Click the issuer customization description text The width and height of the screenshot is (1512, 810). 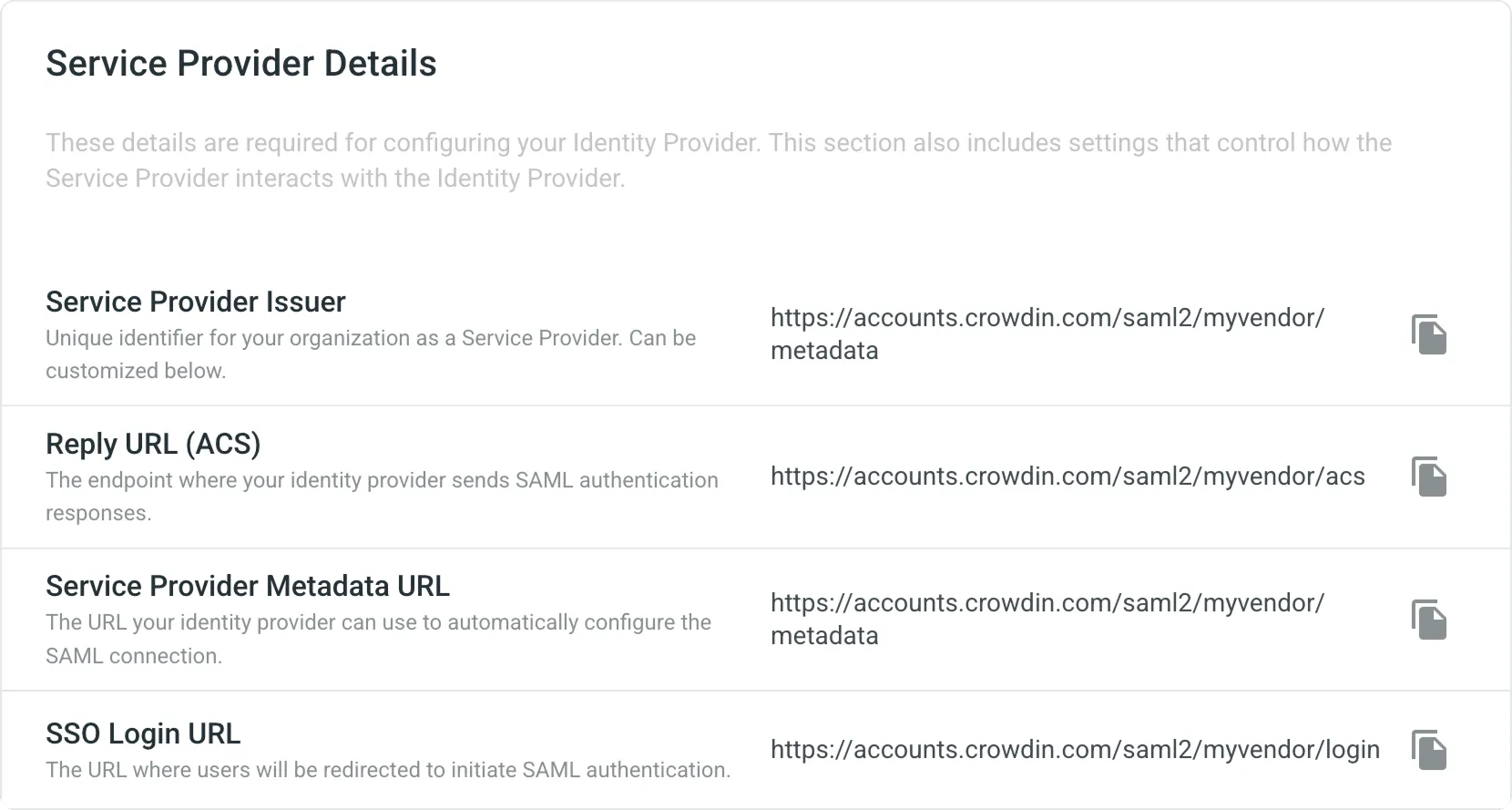pos(370,354)
